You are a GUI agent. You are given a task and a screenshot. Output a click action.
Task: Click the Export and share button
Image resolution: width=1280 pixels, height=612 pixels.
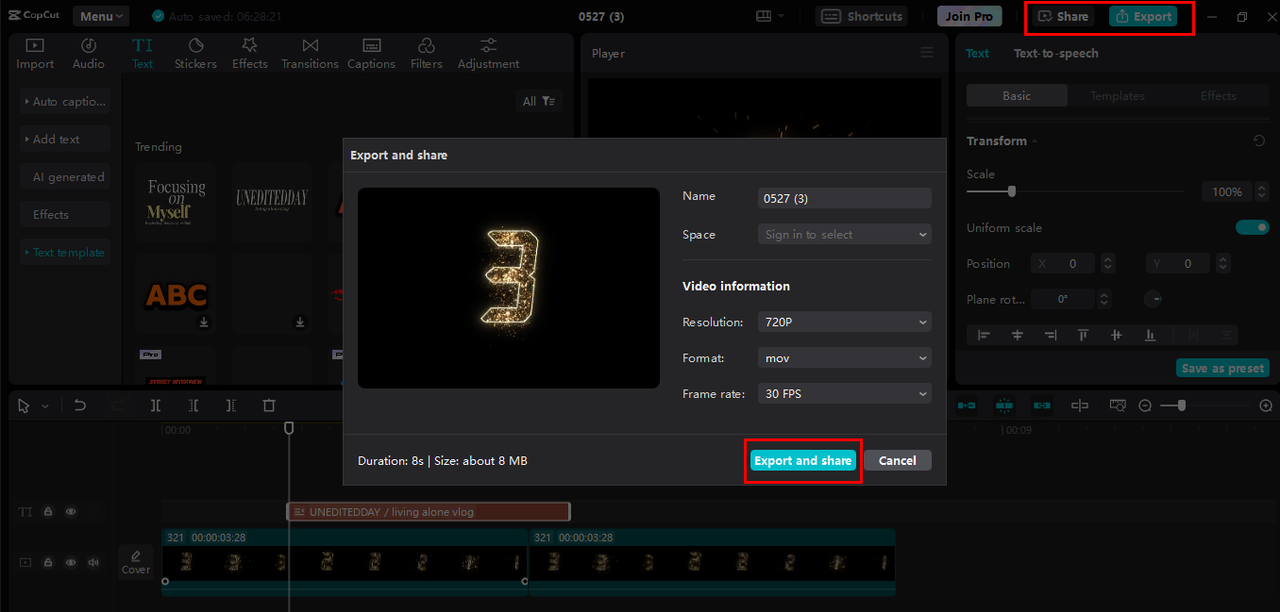pyautogui.click(x=803, y=460)
